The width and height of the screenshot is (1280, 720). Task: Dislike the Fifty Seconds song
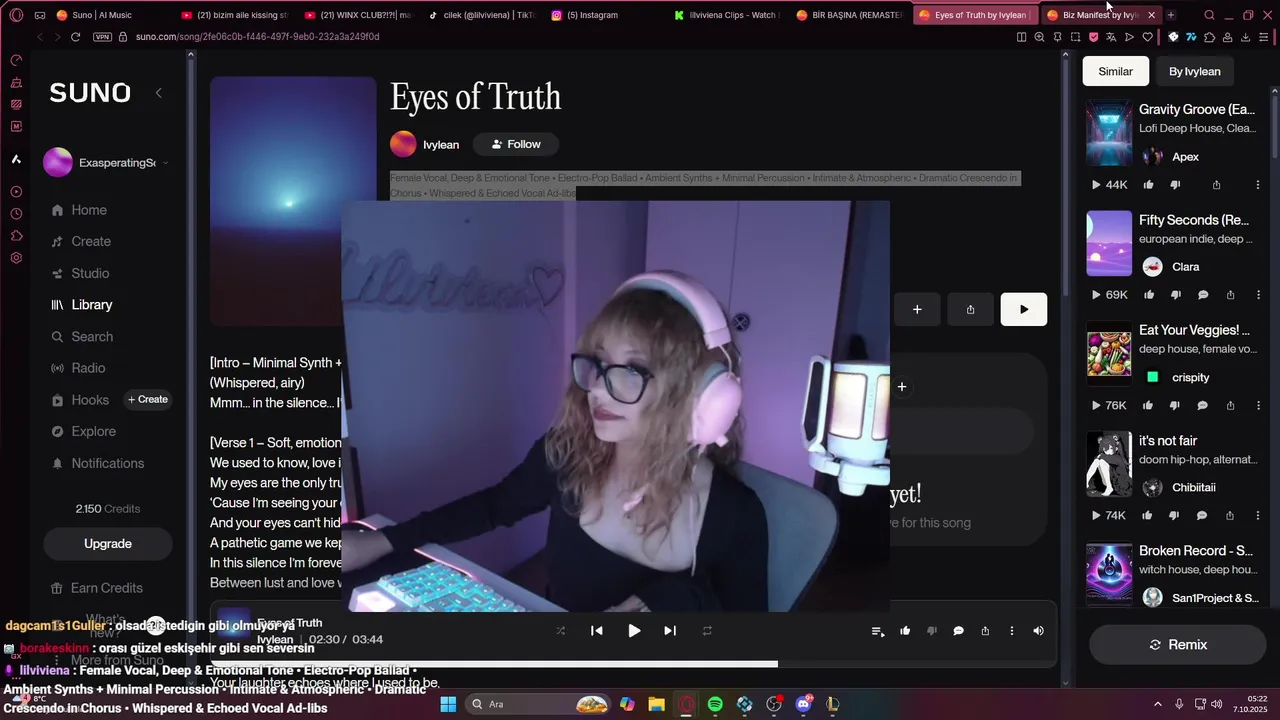(x=1175, y=295)
